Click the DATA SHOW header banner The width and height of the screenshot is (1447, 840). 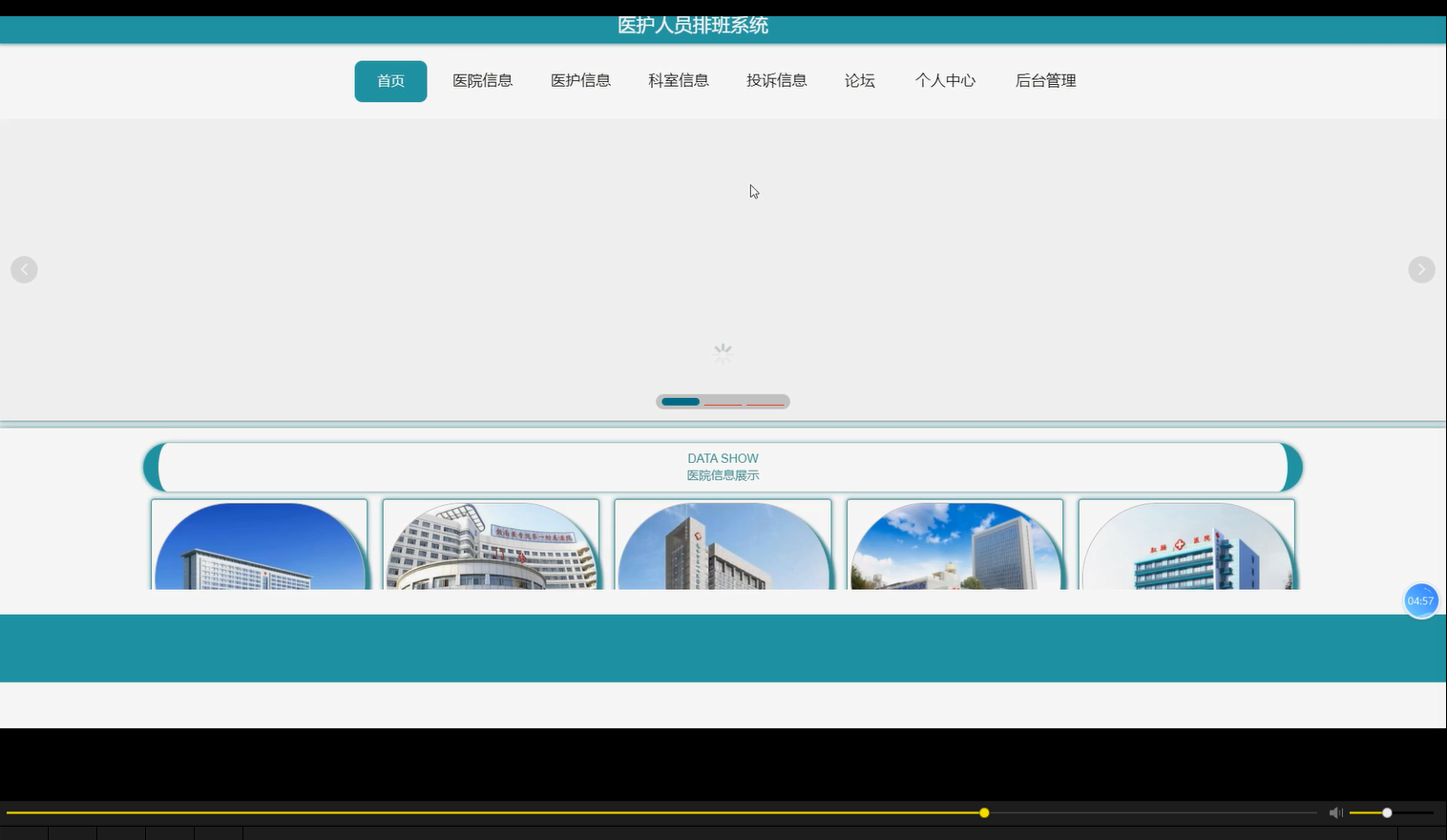(x=723, y=467)
